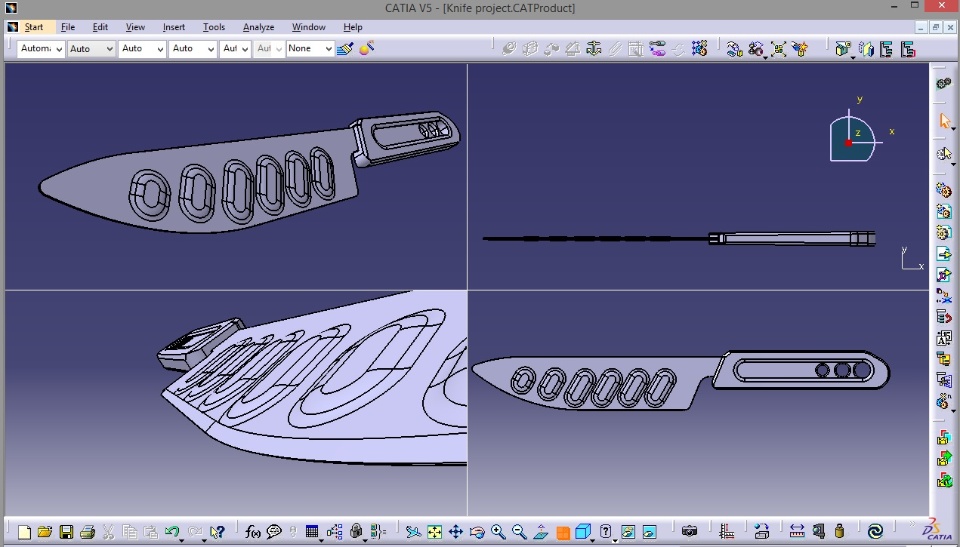960x547 pixels.
Task: Open the Design Table grid icon
Action: [312, 532]
